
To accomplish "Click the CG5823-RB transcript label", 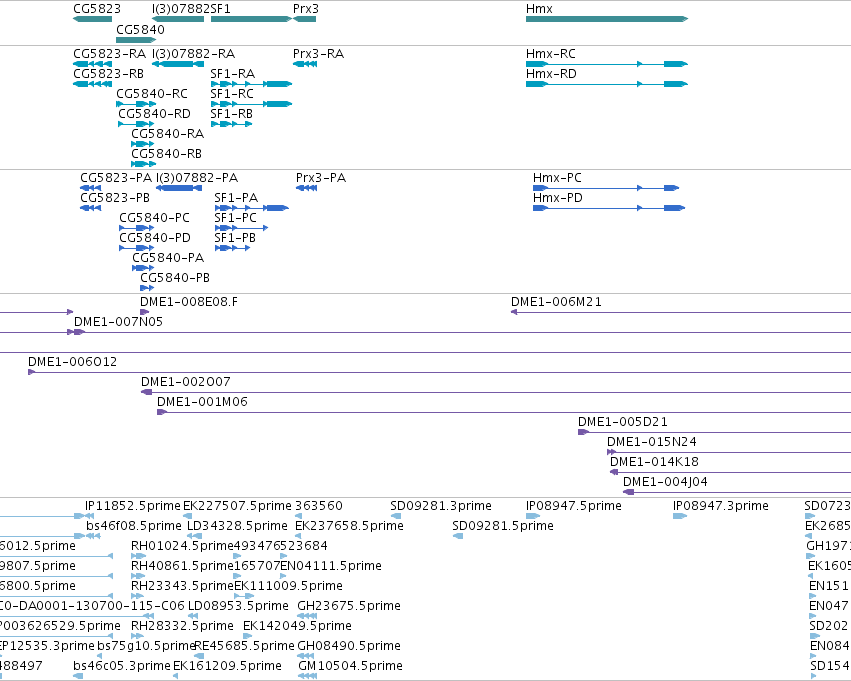I will 109,74.
